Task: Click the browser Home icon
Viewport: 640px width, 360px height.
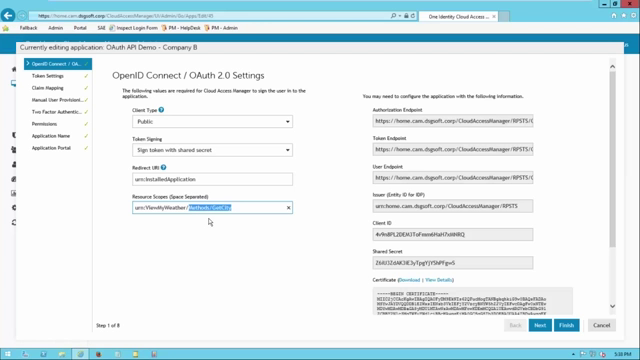Action: coord(614,16)
